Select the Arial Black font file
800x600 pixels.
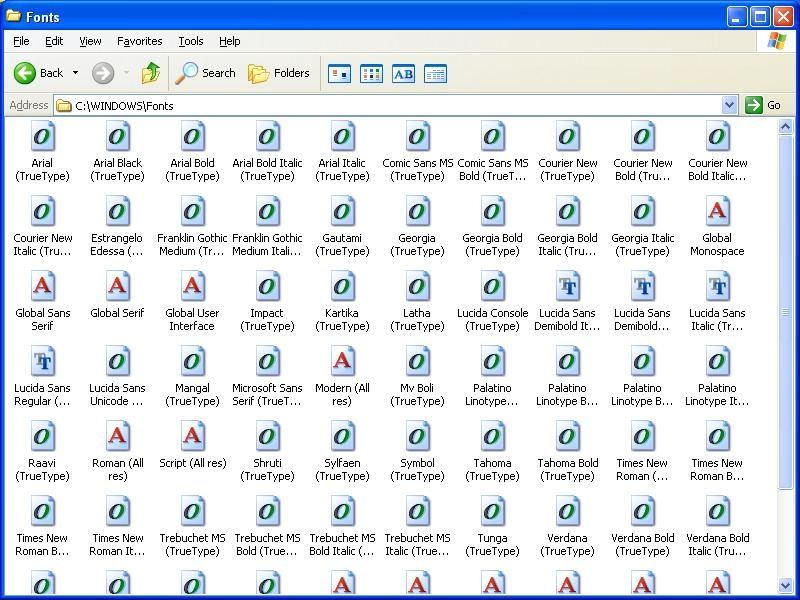pyautogui.click(x=117, y=152)
